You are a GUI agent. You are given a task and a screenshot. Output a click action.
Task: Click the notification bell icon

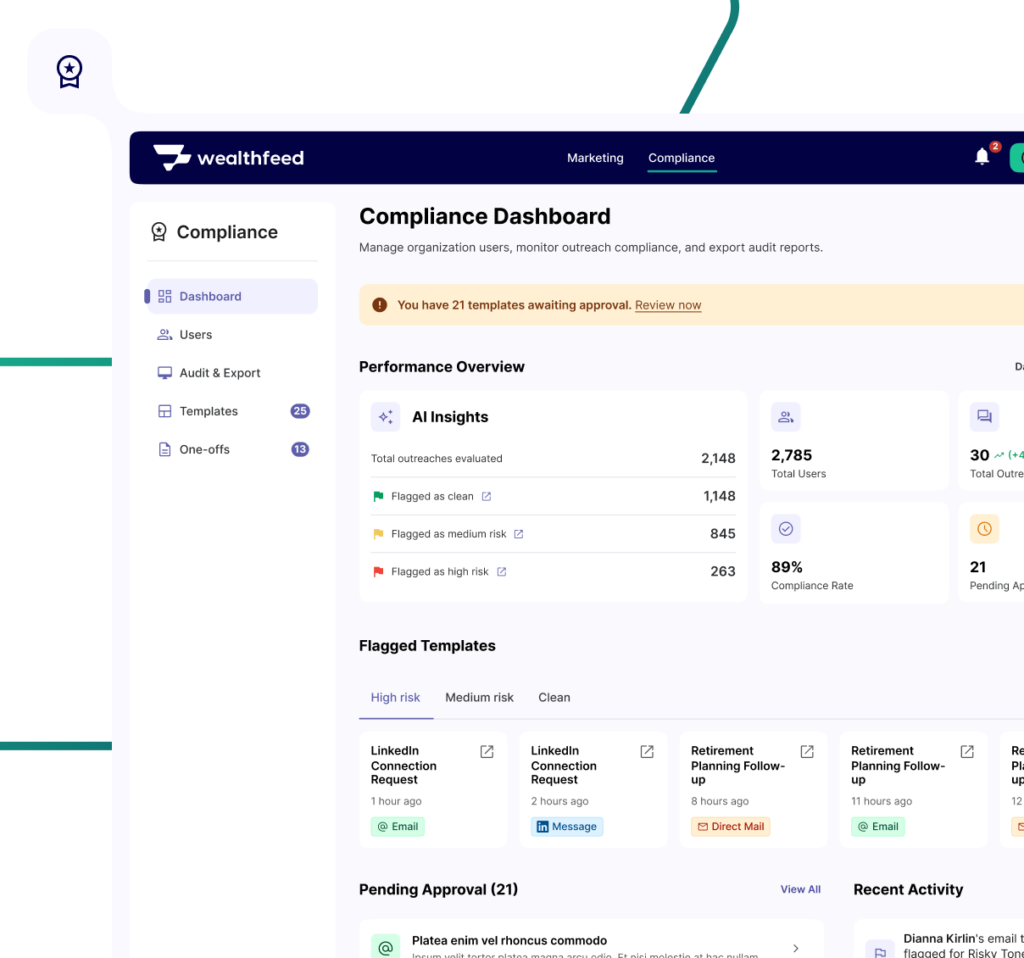[982, 157]
